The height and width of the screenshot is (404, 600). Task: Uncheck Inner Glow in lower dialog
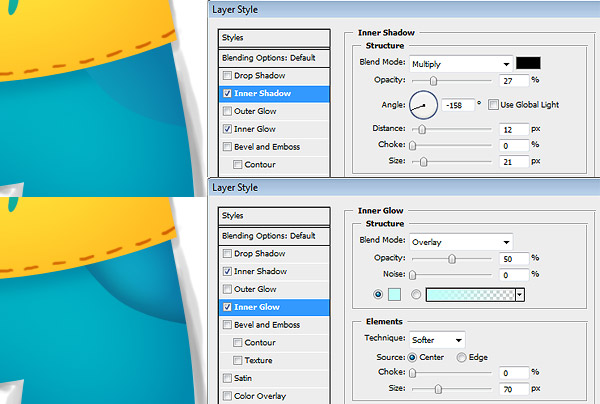pos(227,307)
